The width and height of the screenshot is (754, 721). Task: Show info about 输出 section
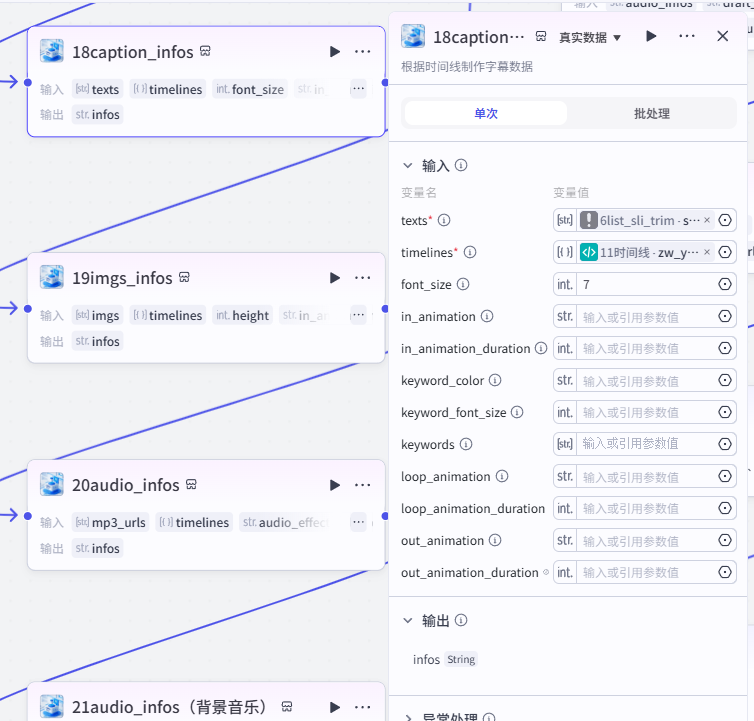point(461,620)
